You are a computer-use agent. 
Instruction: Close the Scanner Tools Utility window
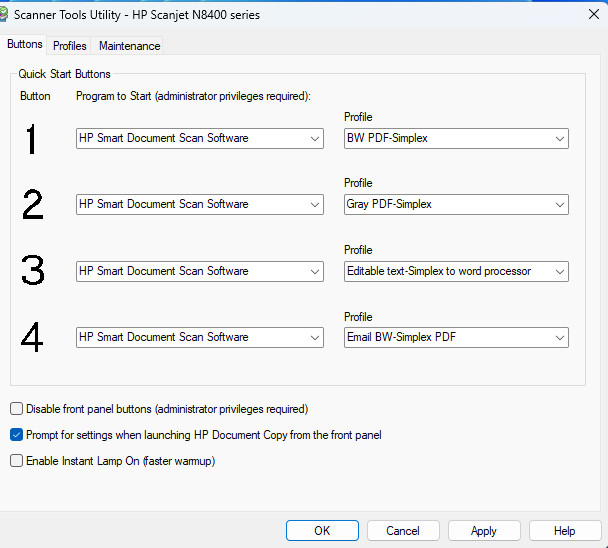coord(594,15)
